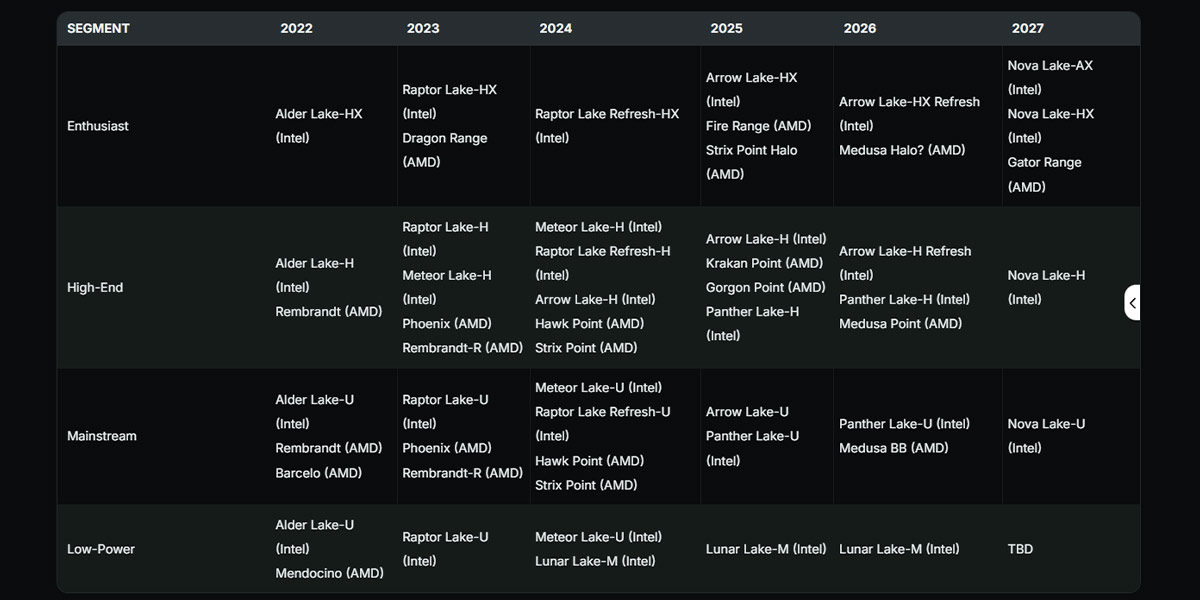Click the Dragon Range (AMD) entry
The width and height of the screenshot is (1200, 600).
pos(445,150)
